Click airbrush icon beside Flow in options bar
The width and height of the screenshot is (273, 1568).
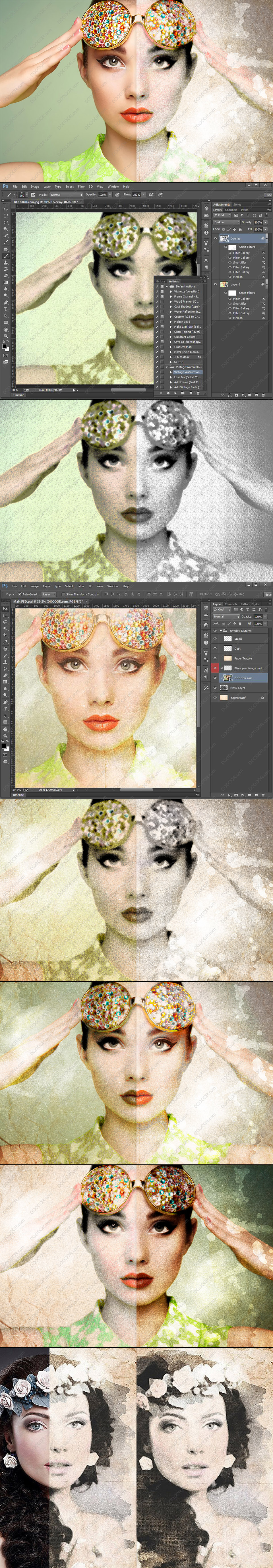coord(151,195)
